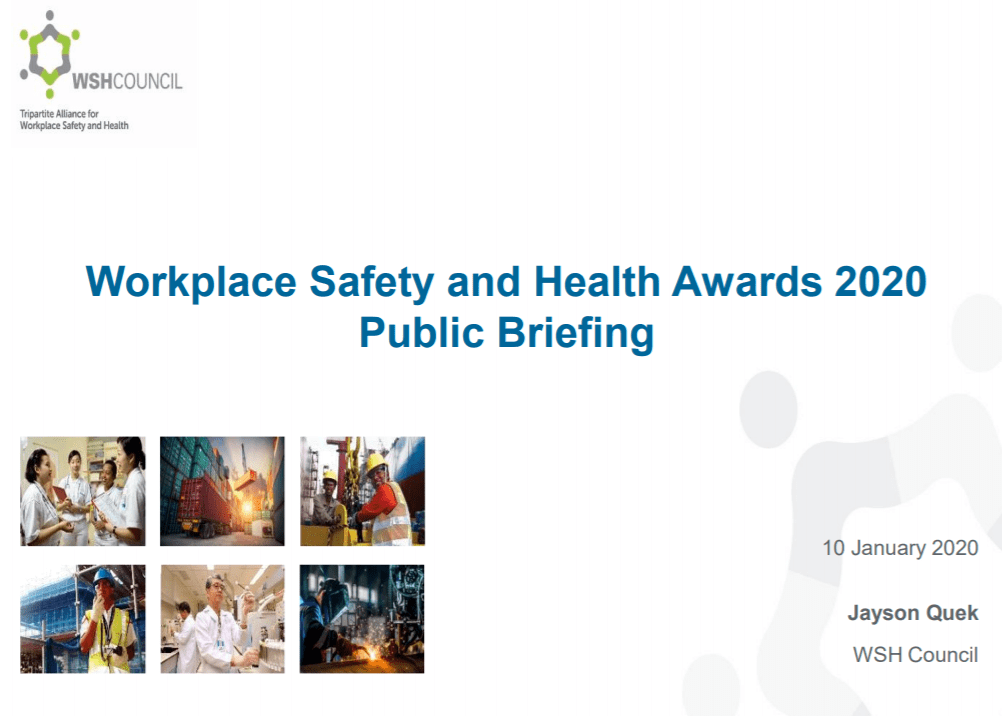The height and width of the screenshot is (716, 1002).
Task: Click the presenter name 'Jayson Quek'
Action: (912, 613)
